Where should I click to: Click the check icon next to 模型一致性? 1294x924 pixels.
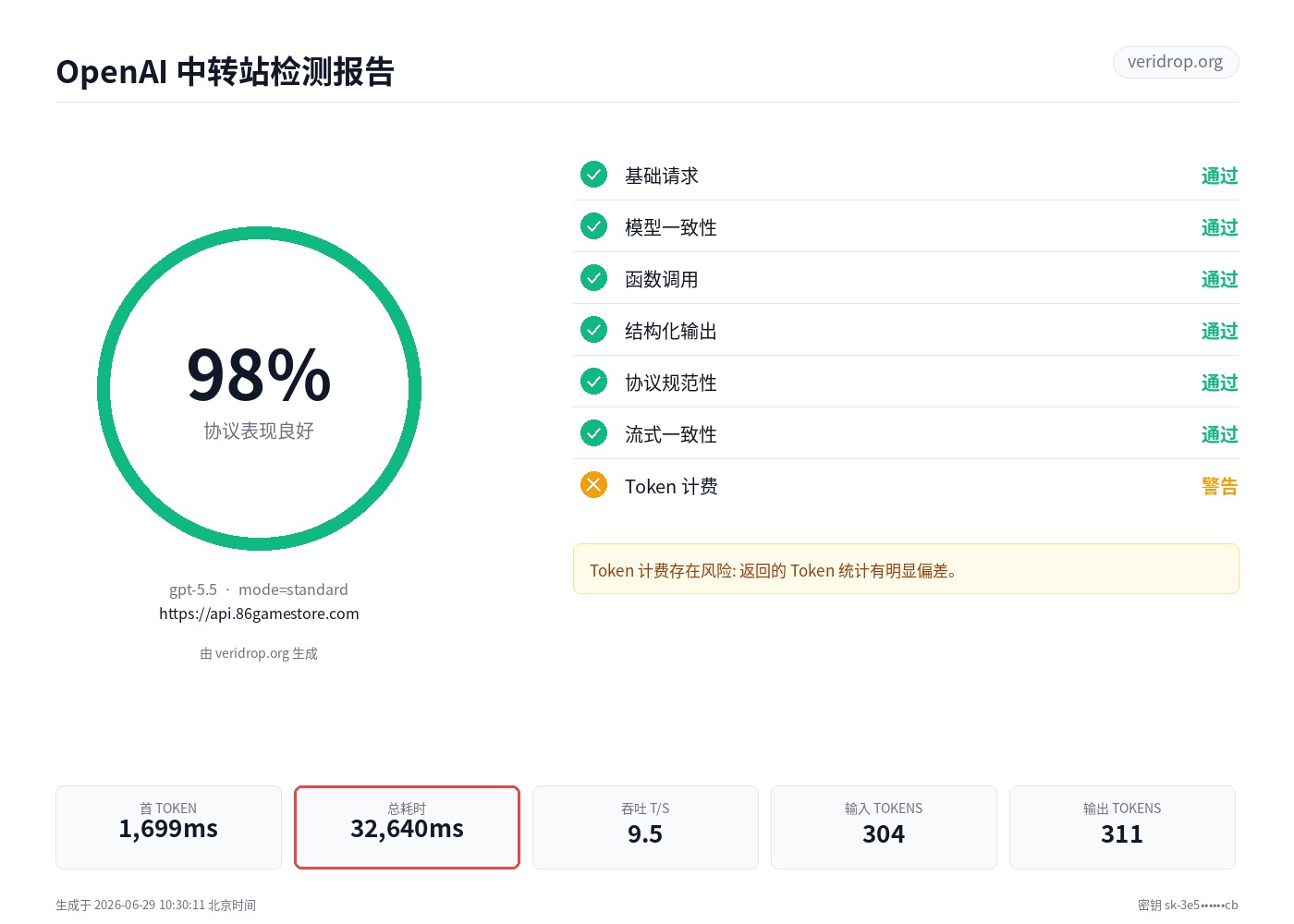coord(593,226)
